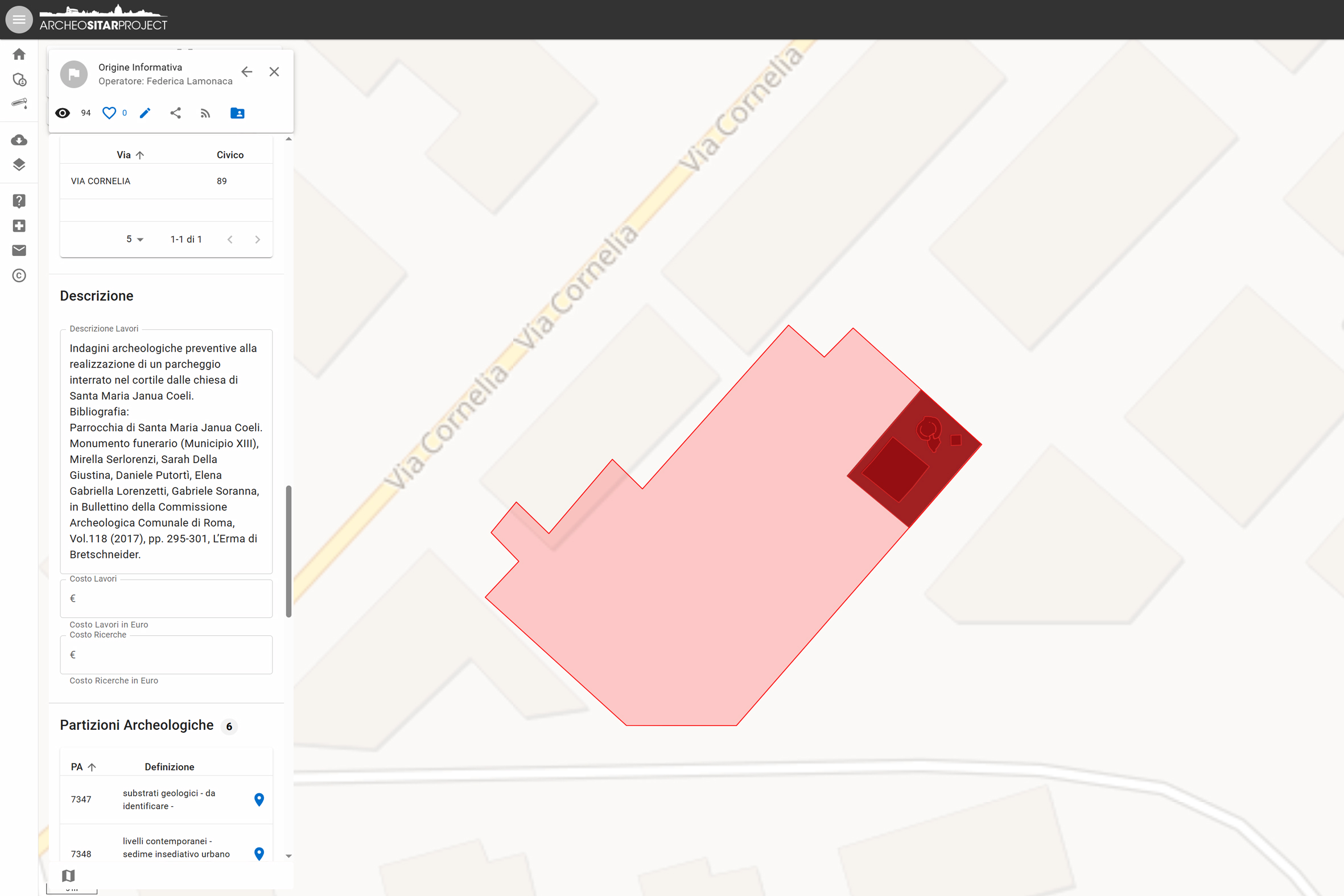Open the hamburger menu in the header

19,19
